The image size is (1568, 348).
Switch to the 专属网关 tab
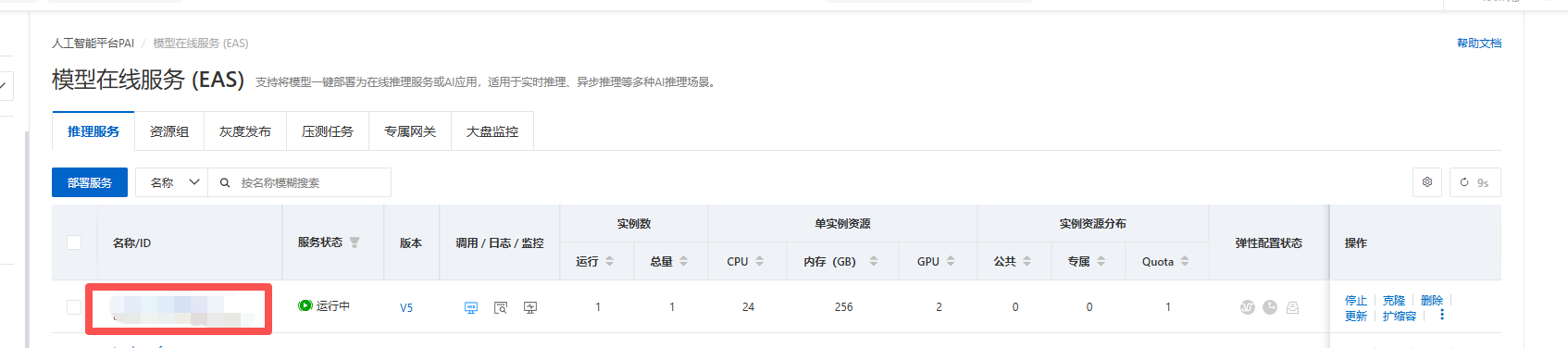pyautogui.click(x=410, y=131)
